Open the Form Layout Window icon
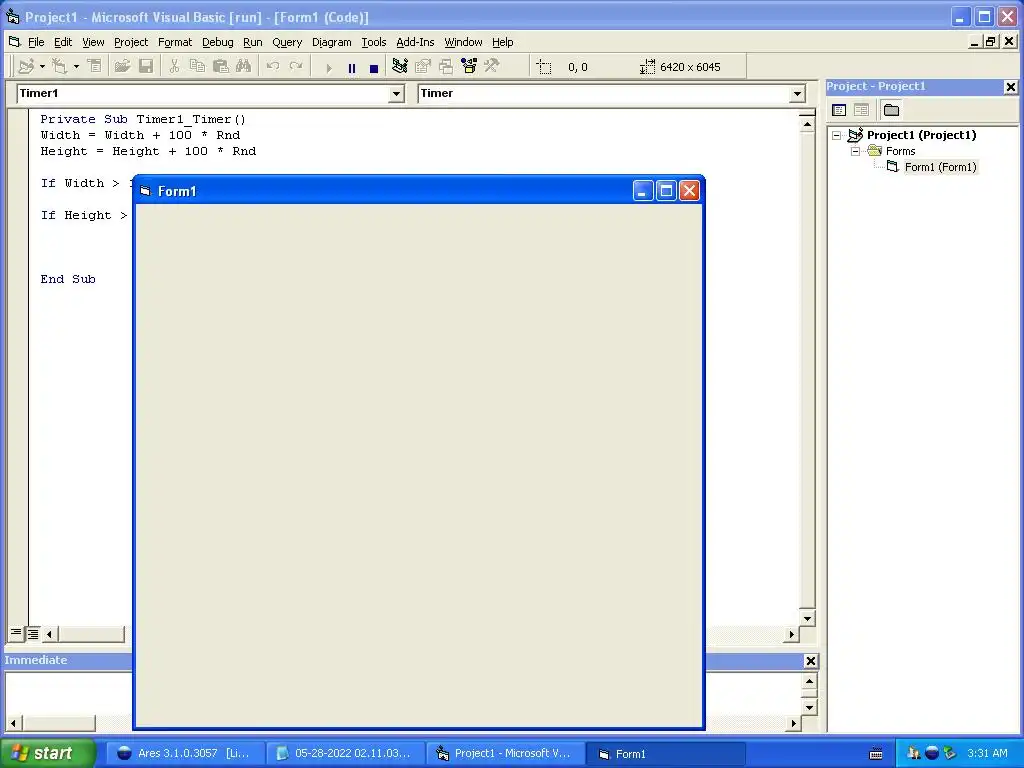The height and width of the screenshot is (768, 1024). coord(446,67)
